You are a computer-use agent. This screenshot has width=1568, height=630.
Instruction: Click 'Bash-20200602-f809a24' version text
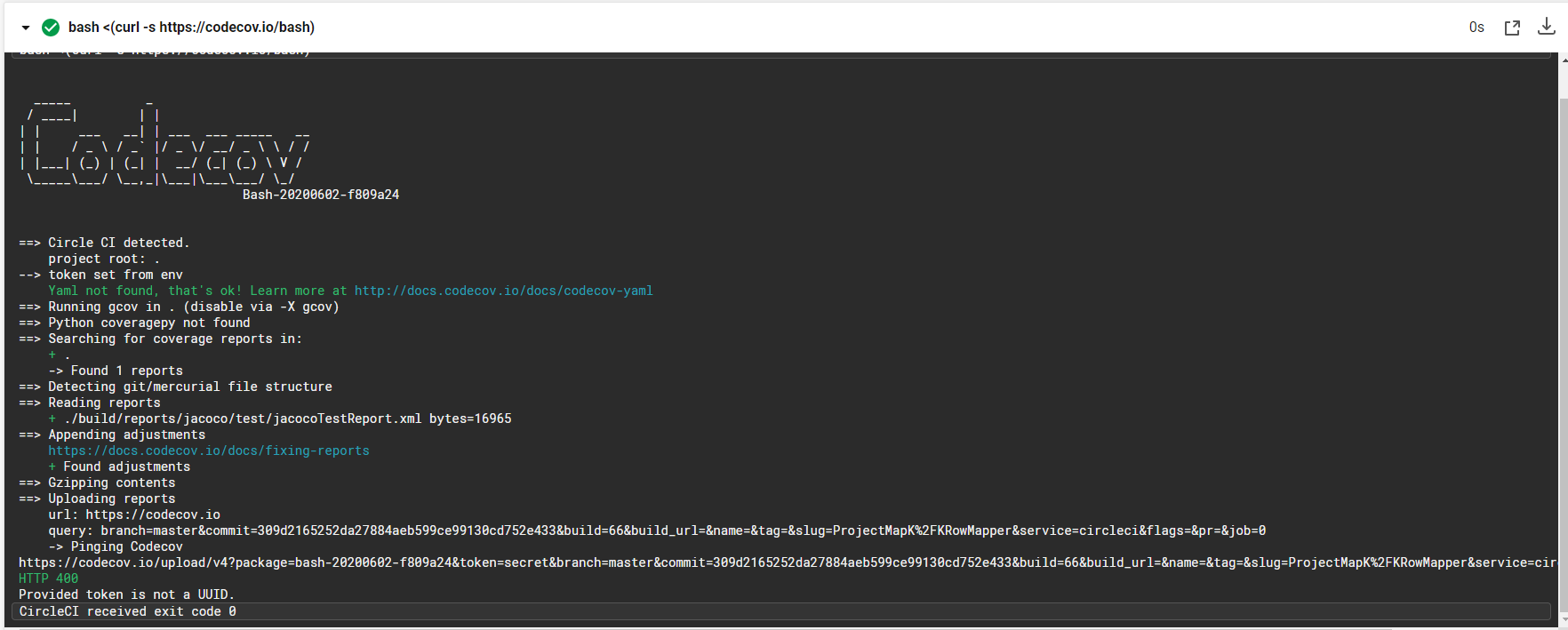click(x=321, y=195)
